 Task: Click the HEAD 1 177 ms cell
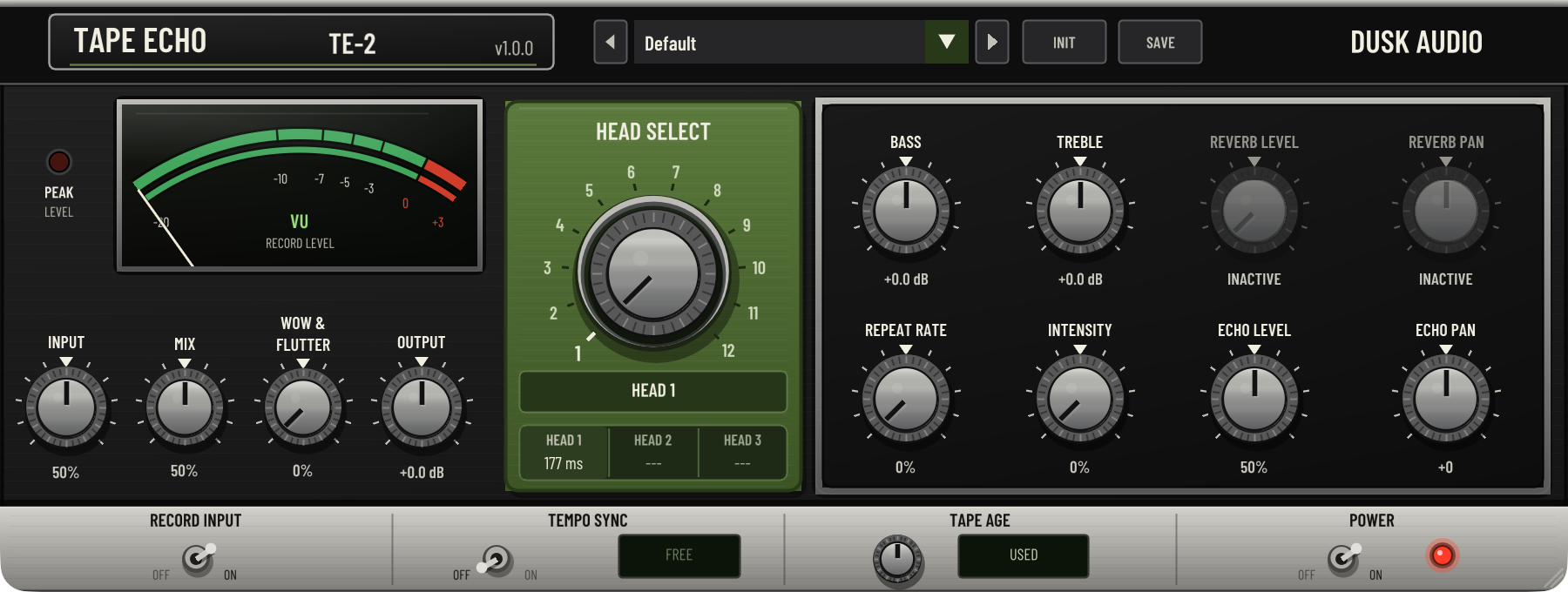pos(564,452)
